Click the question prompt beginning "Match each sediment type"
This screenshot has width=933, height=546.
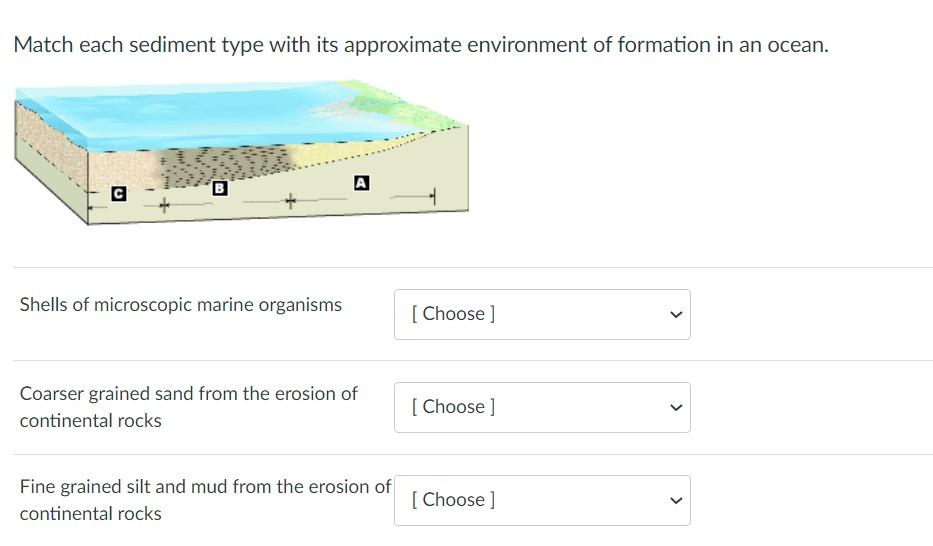(x=421, y=45)
